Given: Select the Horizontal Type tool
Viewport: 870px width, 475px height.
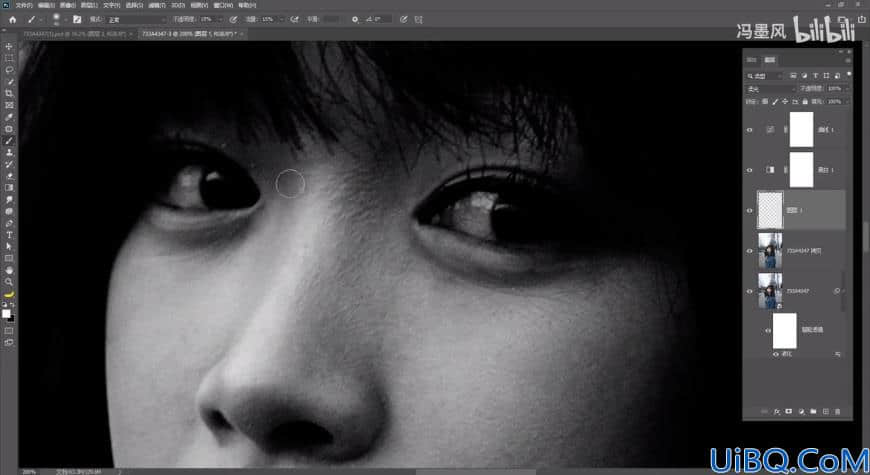Looking at the screenshot, I should click(9, 235).
